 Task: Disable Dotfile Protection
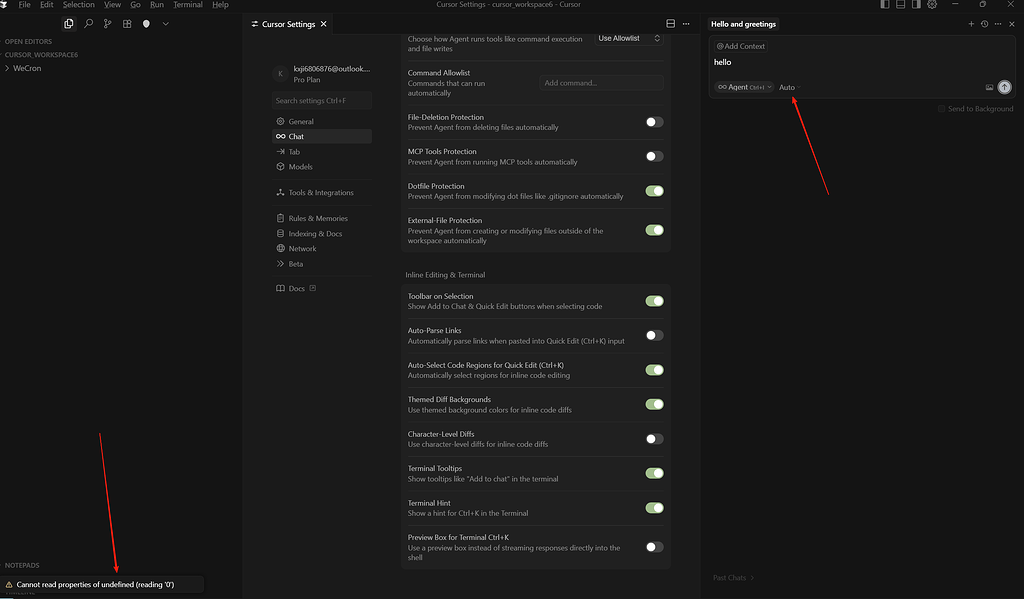pyautogui.click(x=655, y=190)
